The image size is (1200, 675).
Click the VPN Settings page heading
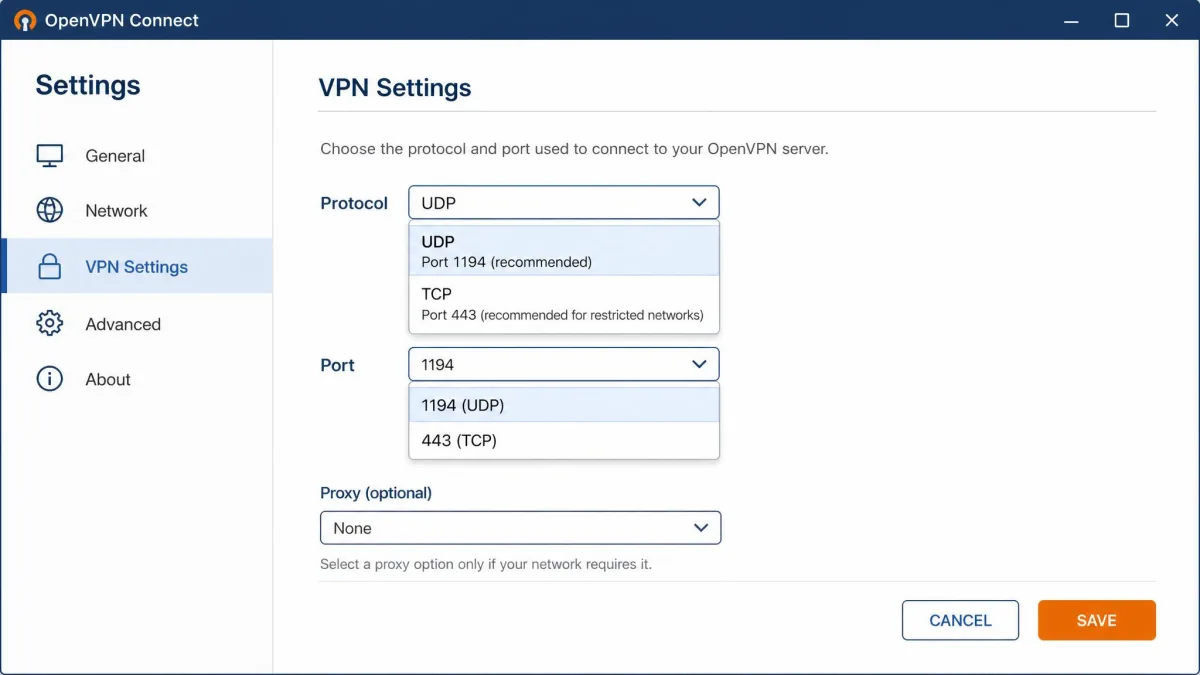[395, 88]
